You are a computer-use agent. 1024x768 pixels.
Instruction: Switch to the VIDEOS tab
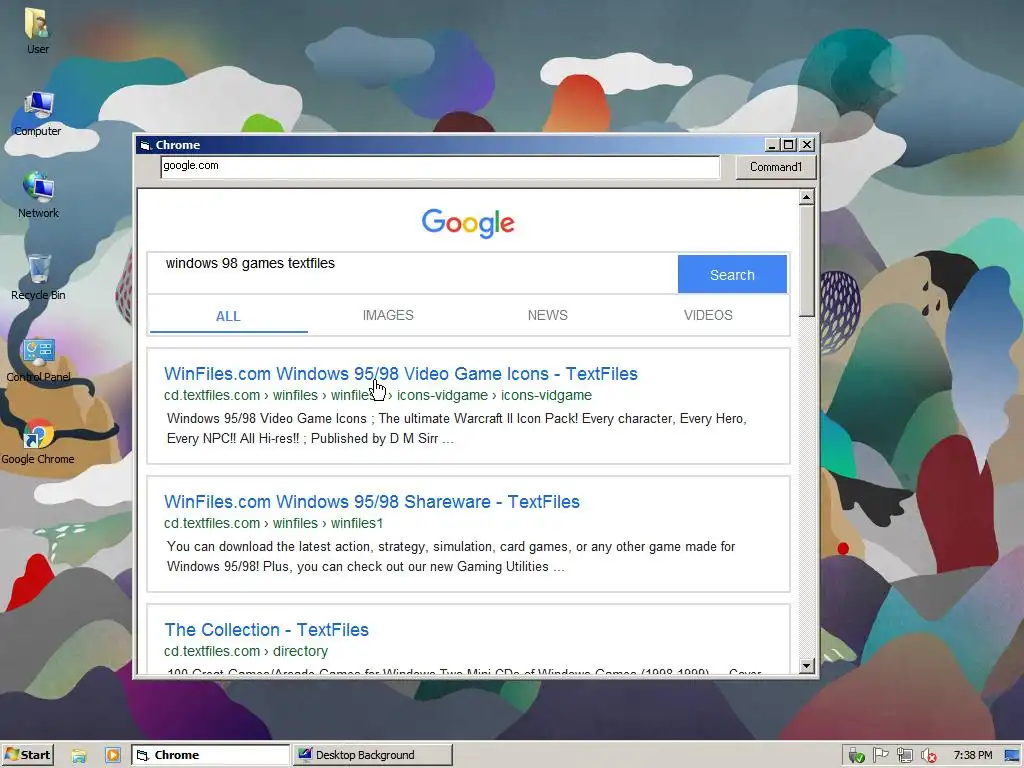[x=708, y=315]
